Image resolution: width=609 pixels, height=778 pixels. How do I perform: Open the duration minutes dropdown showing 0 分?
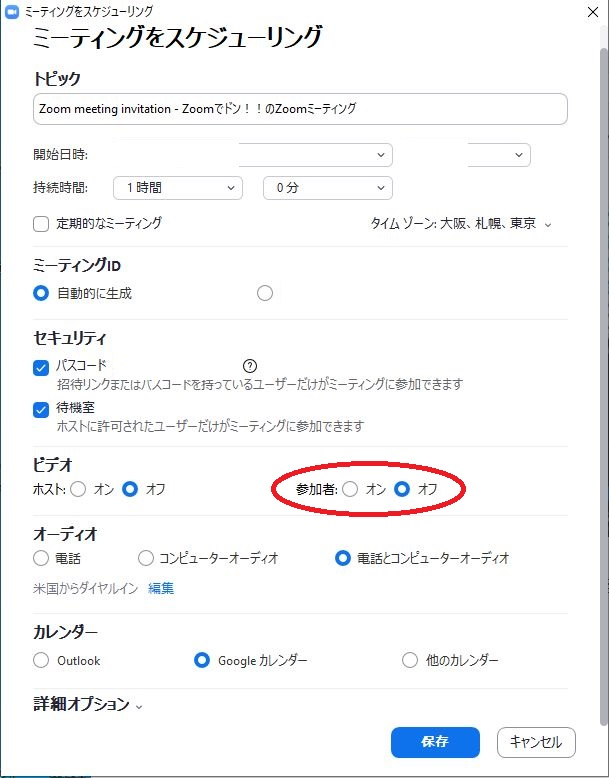tap(328, 188)
